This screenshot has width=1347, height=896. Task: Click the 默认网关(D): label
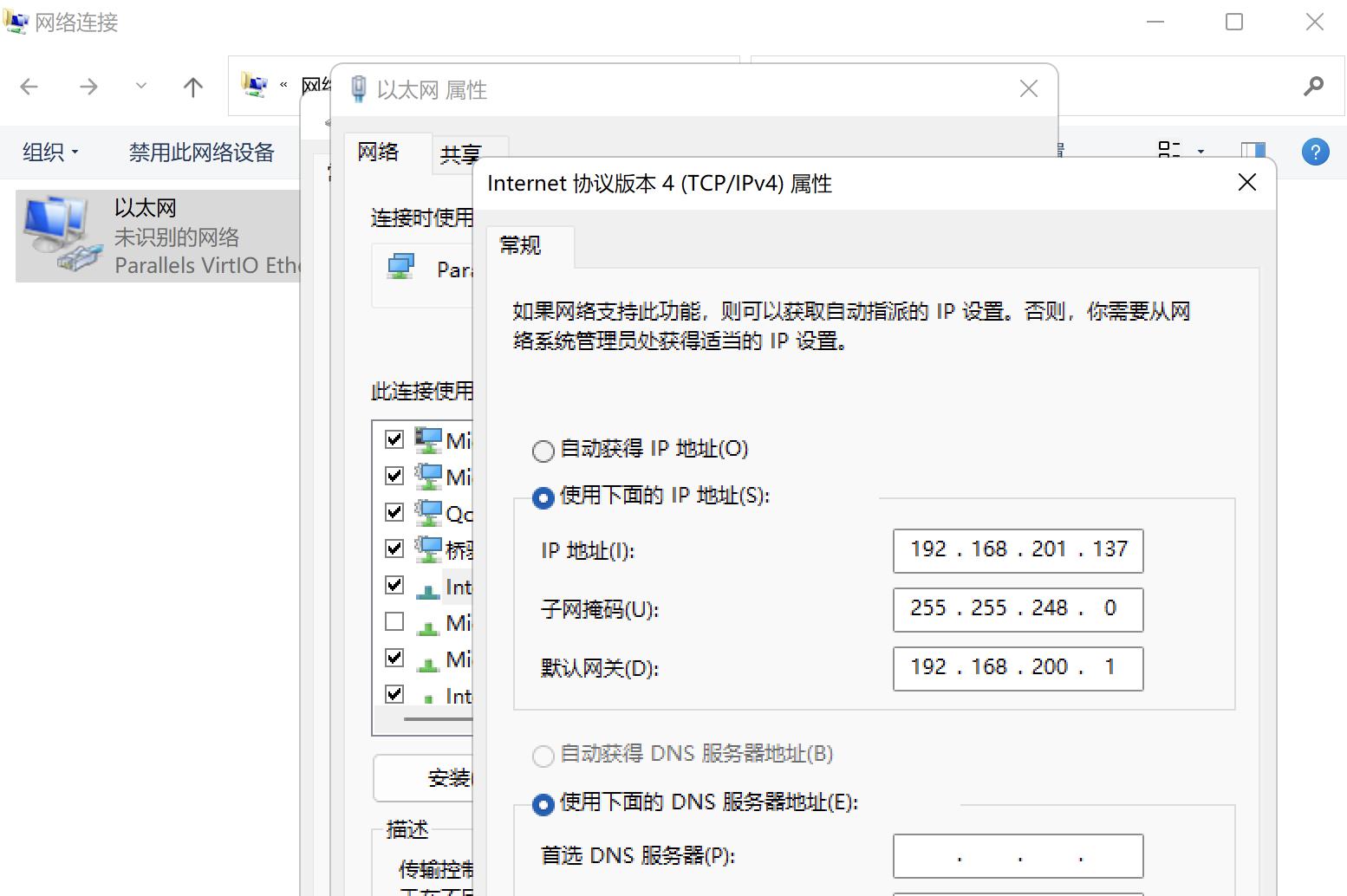[600, 668]
